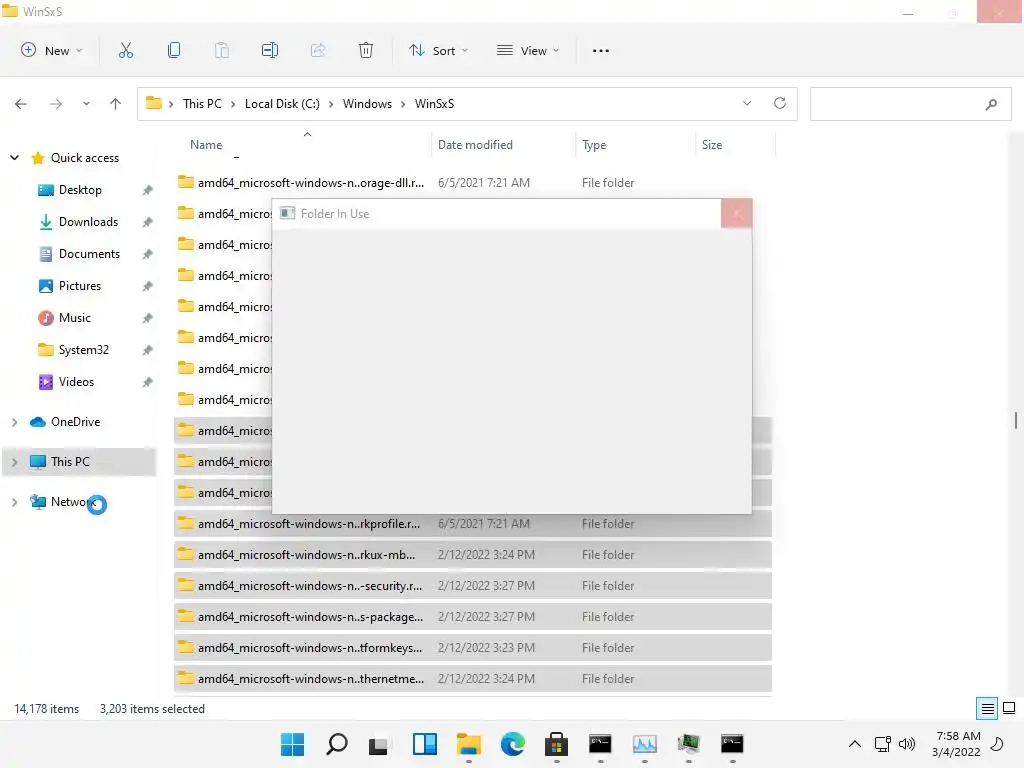The width and height of the screenshot is (1024, 768).
Task: Select folder ending orage-dll.r...
Action: (473, 183)
